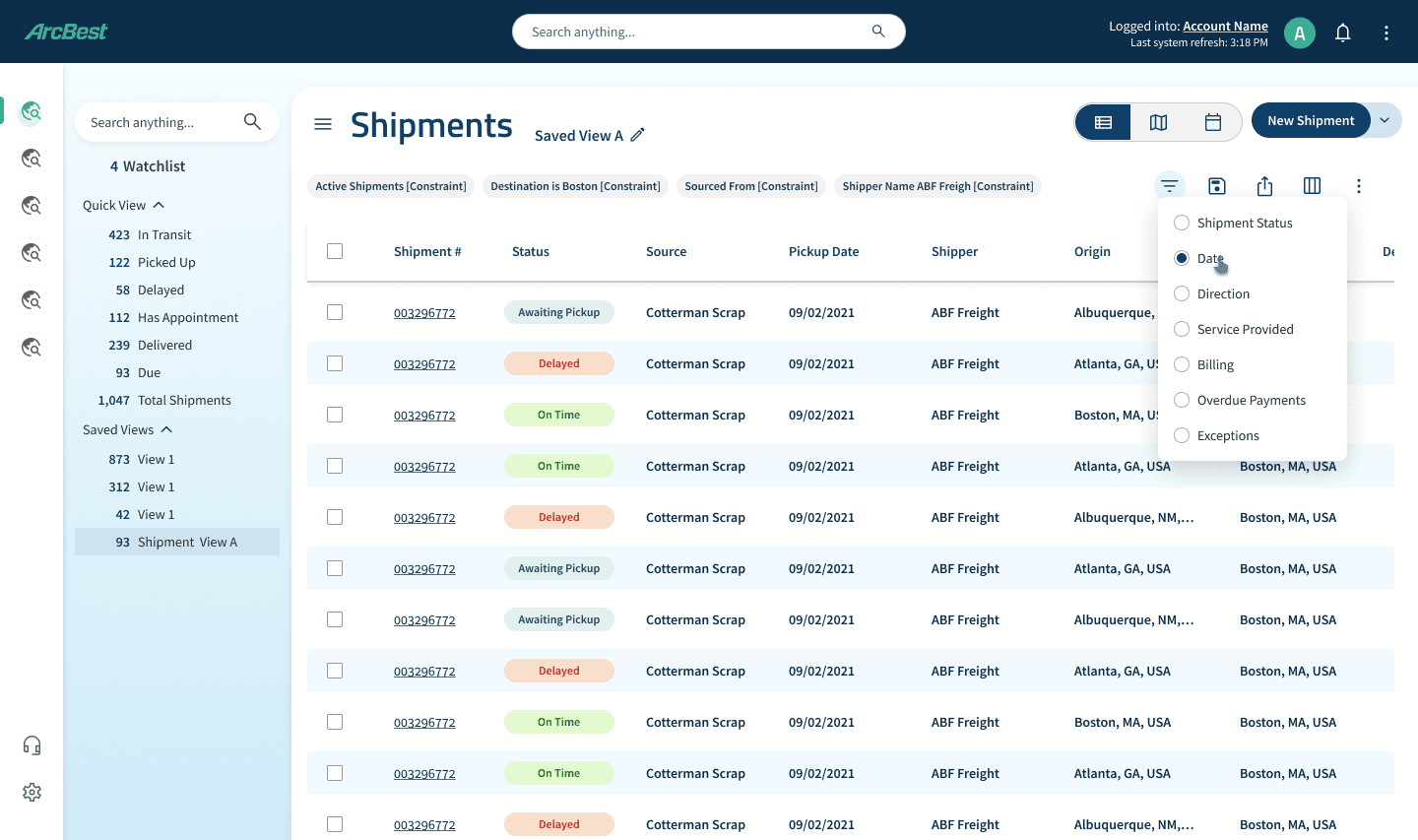
Task: Click the Origin column header
Action: click(x=1092, y=251)
